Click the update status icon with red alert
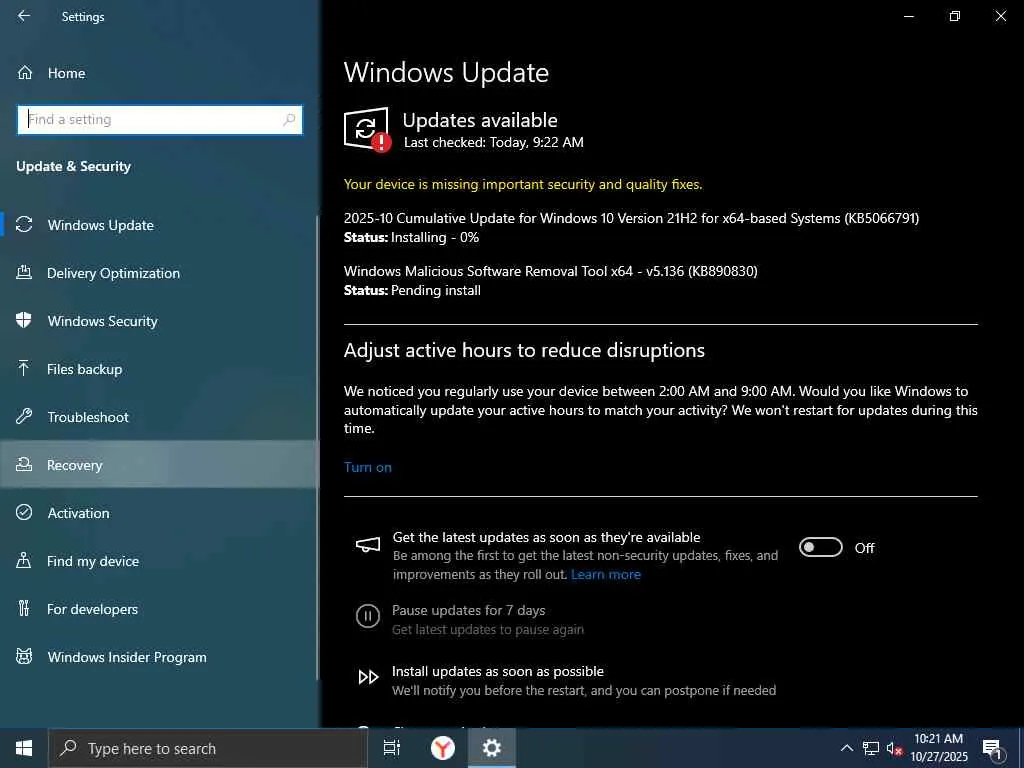The width and height of the screenshot is (1024, 768). 367,129
